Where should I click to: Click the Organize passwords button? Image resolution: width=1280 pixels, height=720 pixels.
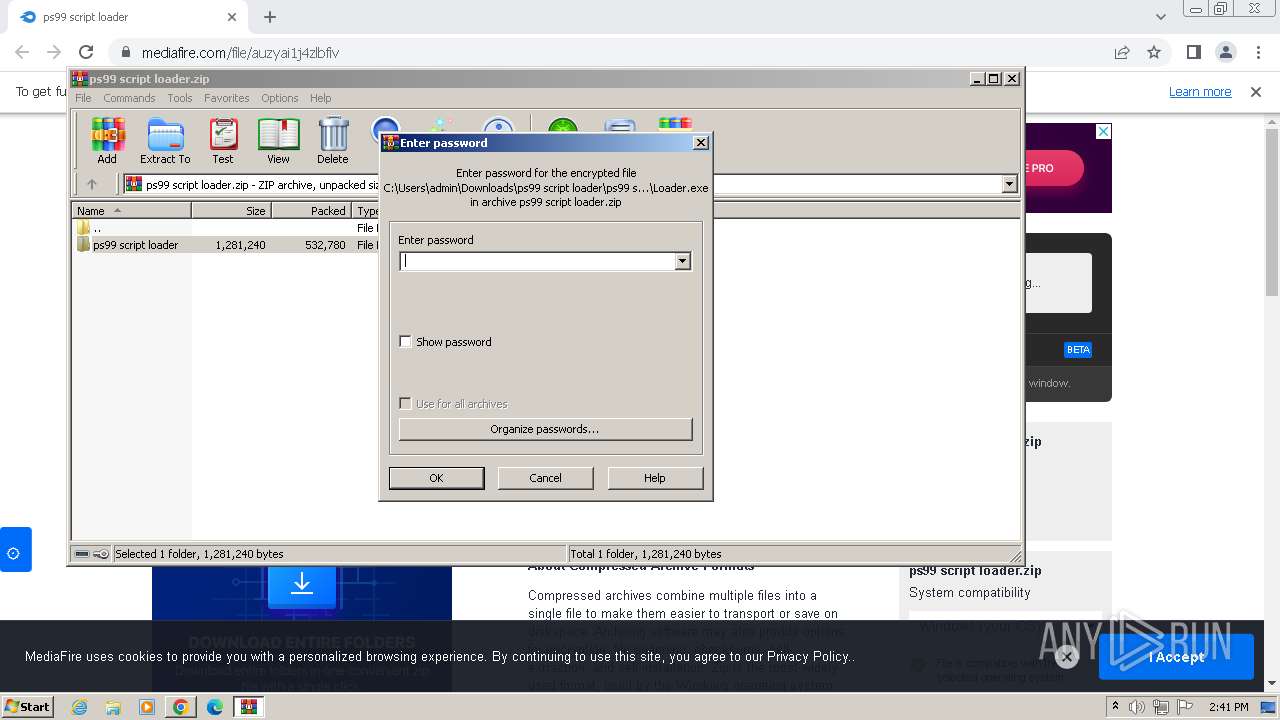[545, 429]
